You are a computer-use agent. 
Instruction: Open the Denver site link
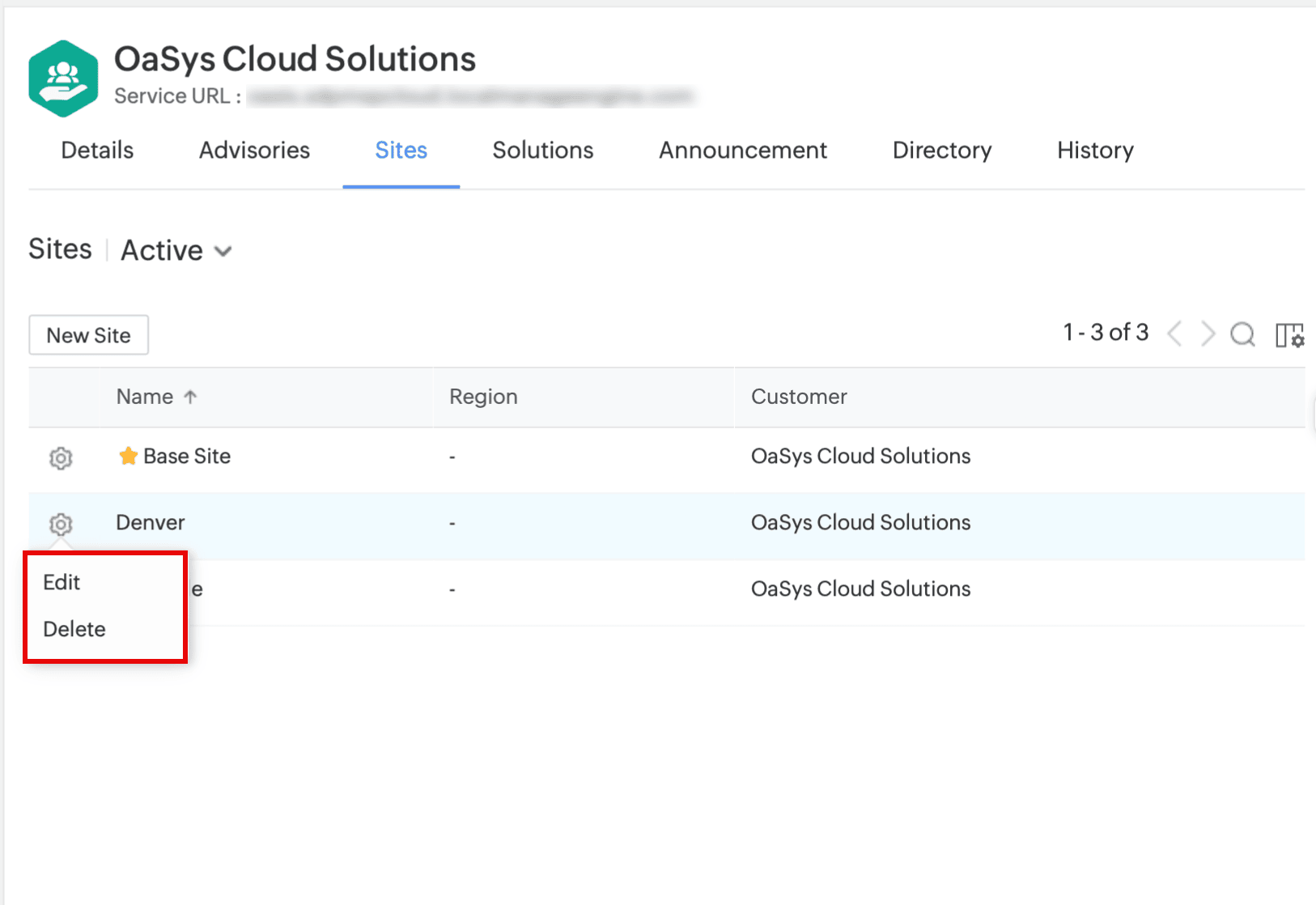pyautogui.click(x=151, y=523)
